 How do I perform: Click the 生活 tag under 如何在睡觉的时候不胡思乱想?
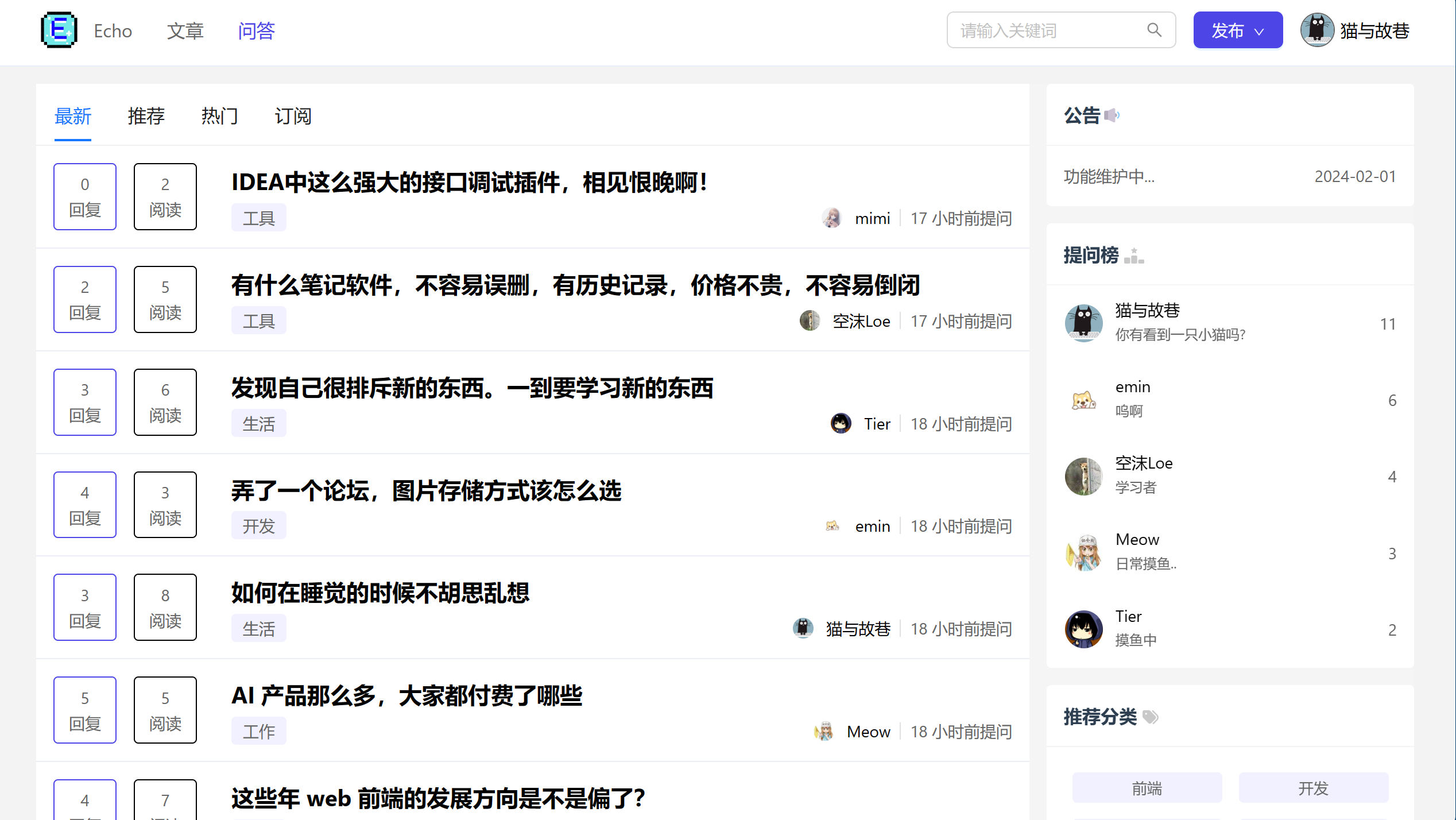(x=258, y=629)
